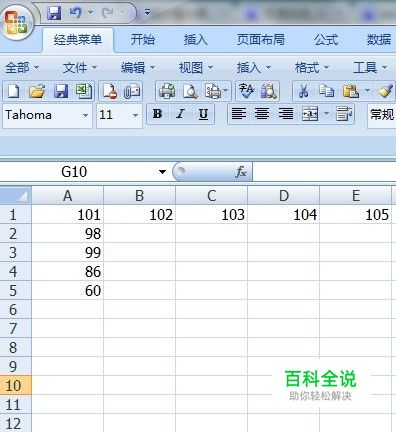The width and height of the screenshot is (396, 432).
Task: Toggle wrap text icon
Action: click(344, 114)
